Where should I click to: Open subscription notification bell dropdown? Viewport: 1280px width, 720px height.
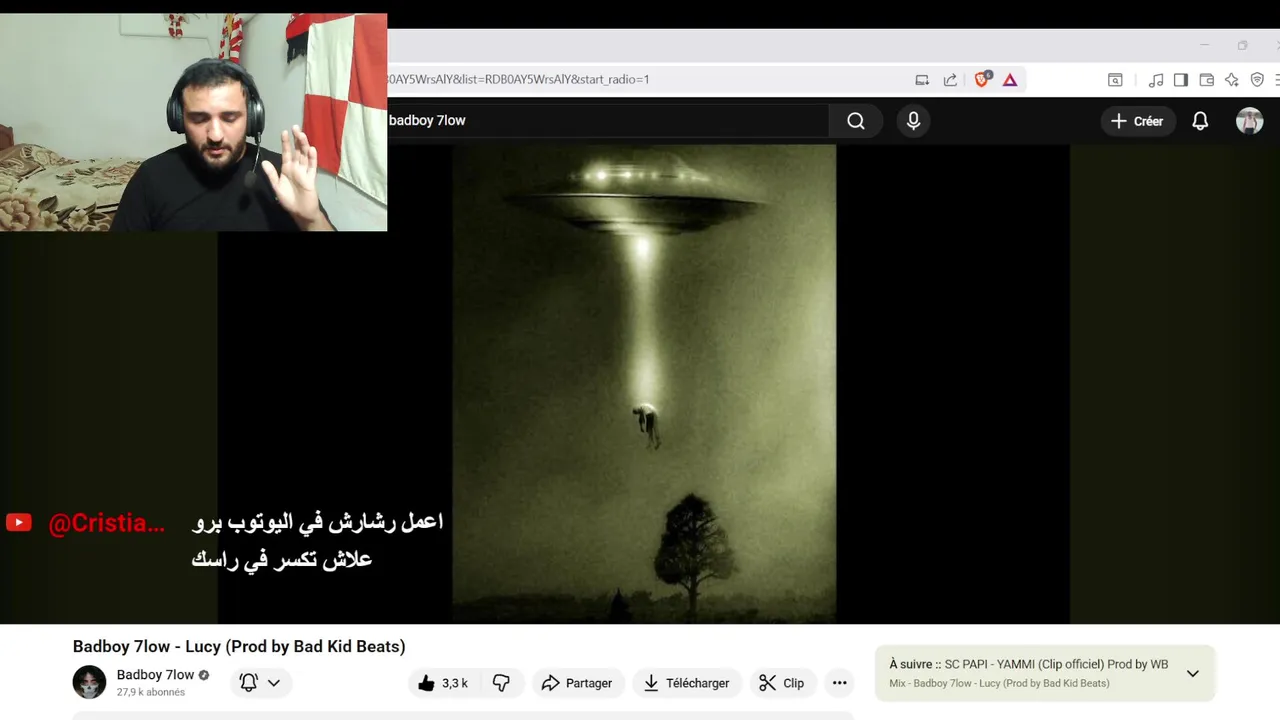tap(260, 683)
